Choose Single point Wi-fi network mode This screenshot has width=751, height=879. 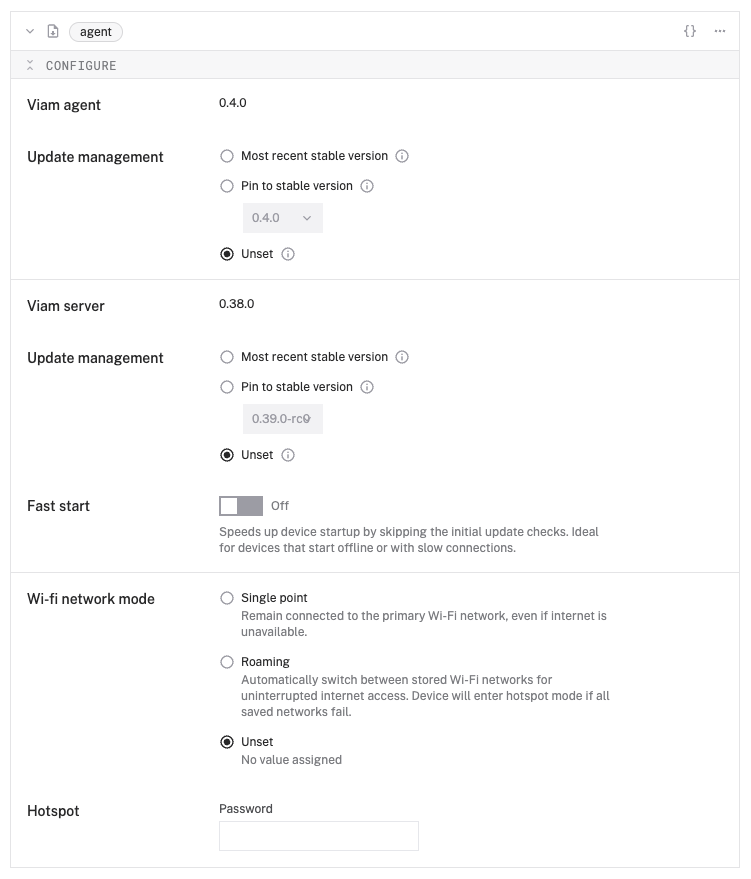227,598
